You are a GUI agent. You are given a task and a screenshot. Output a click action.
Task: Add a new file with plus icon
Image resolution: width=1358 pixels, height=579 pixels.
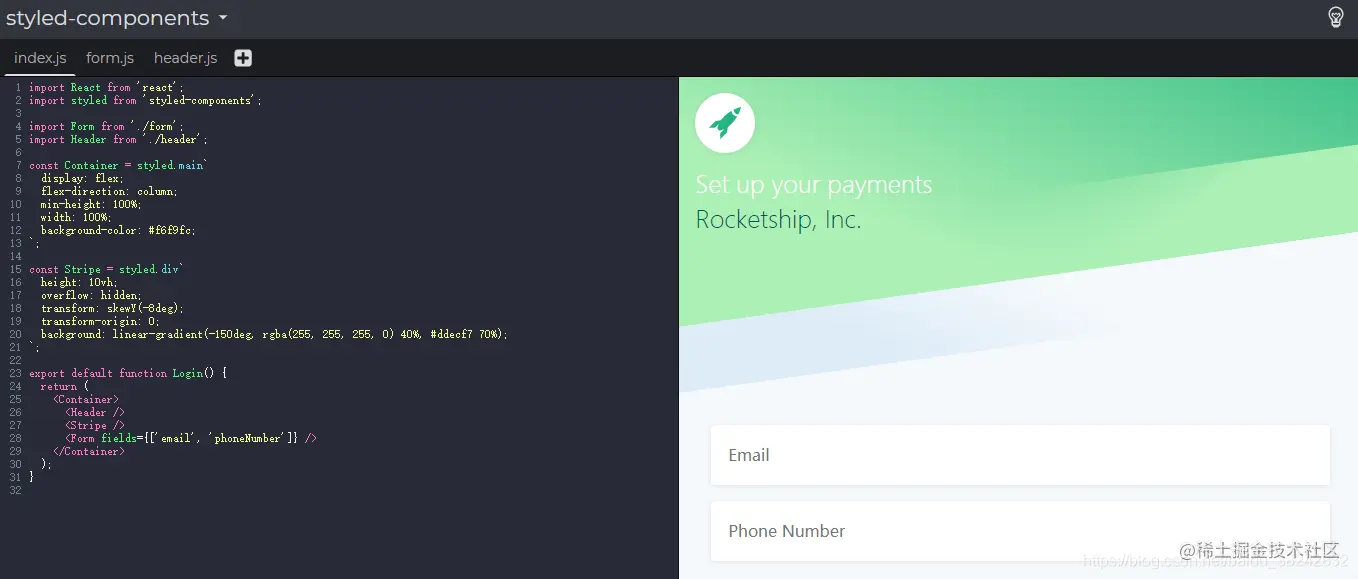click(x=243, y=58)
